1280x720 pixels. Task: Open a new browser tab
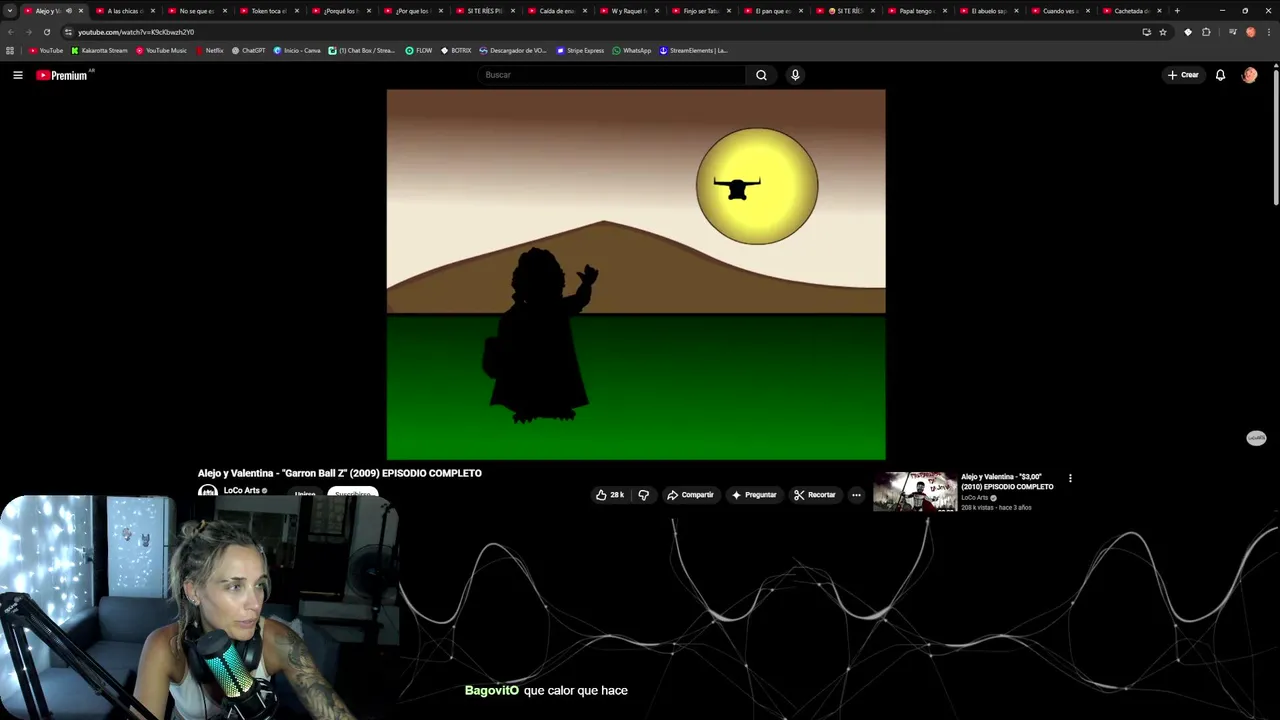1177,11
